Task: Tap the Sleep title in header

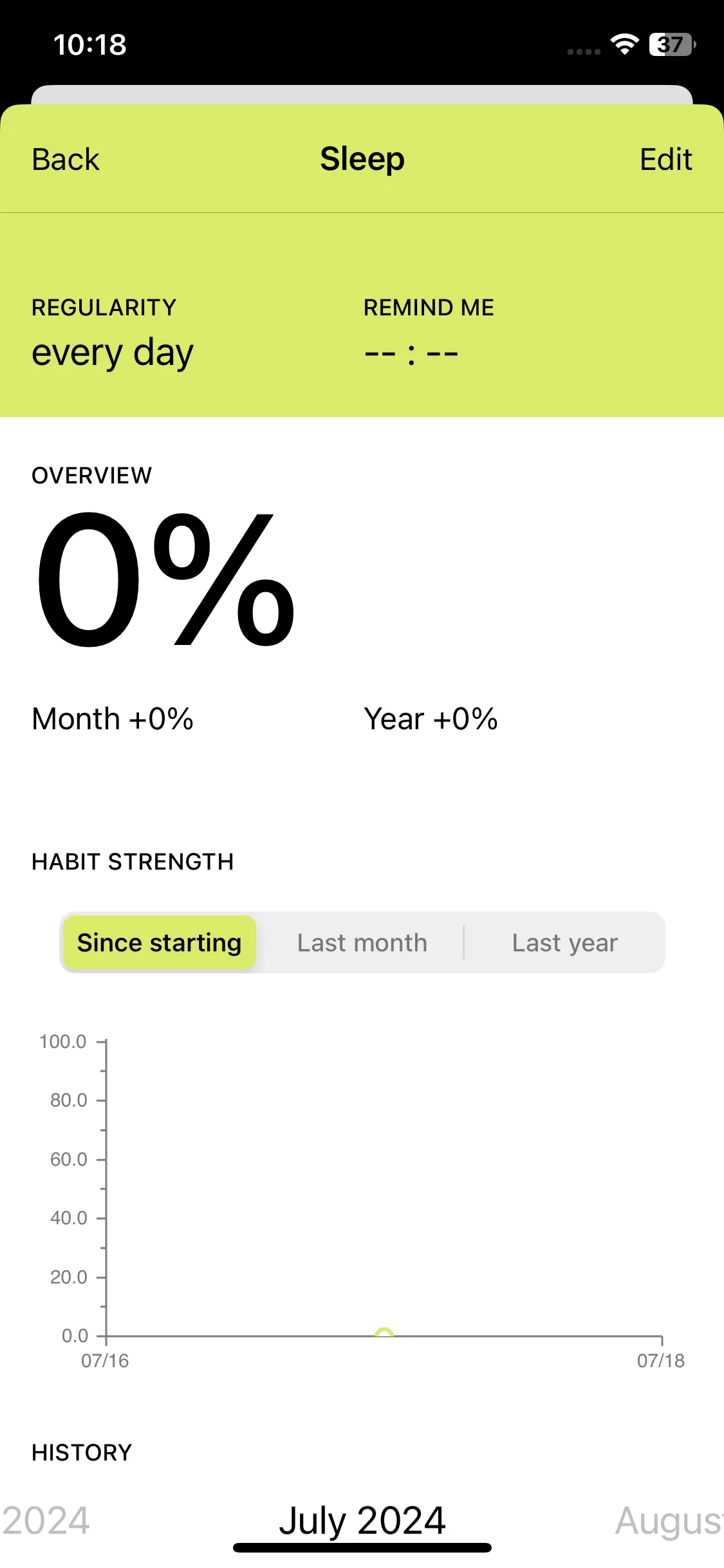Action: (362, 159)
